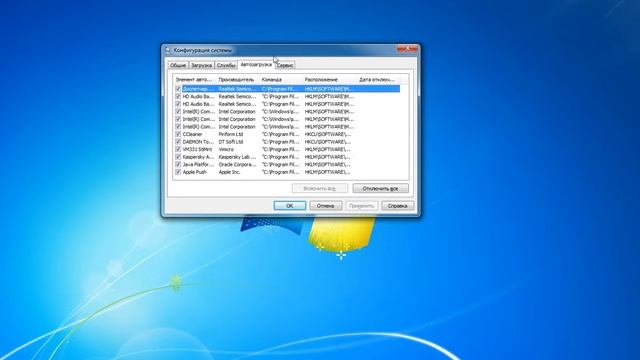Click the Vimicro manufacturer cell
The image size is (640, 360).
[x=227, y=149]
